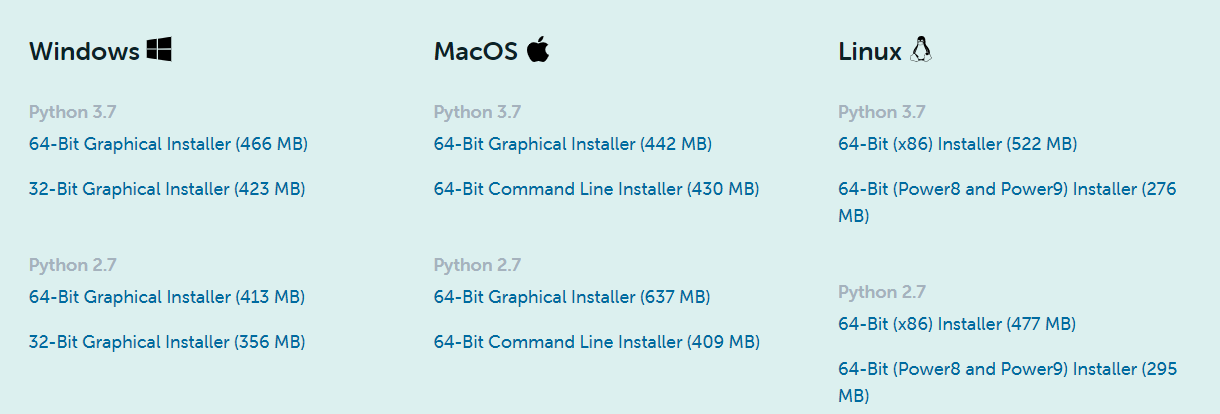Click the Linux section heading
1220x414 pixels.
tap(886, 51)
